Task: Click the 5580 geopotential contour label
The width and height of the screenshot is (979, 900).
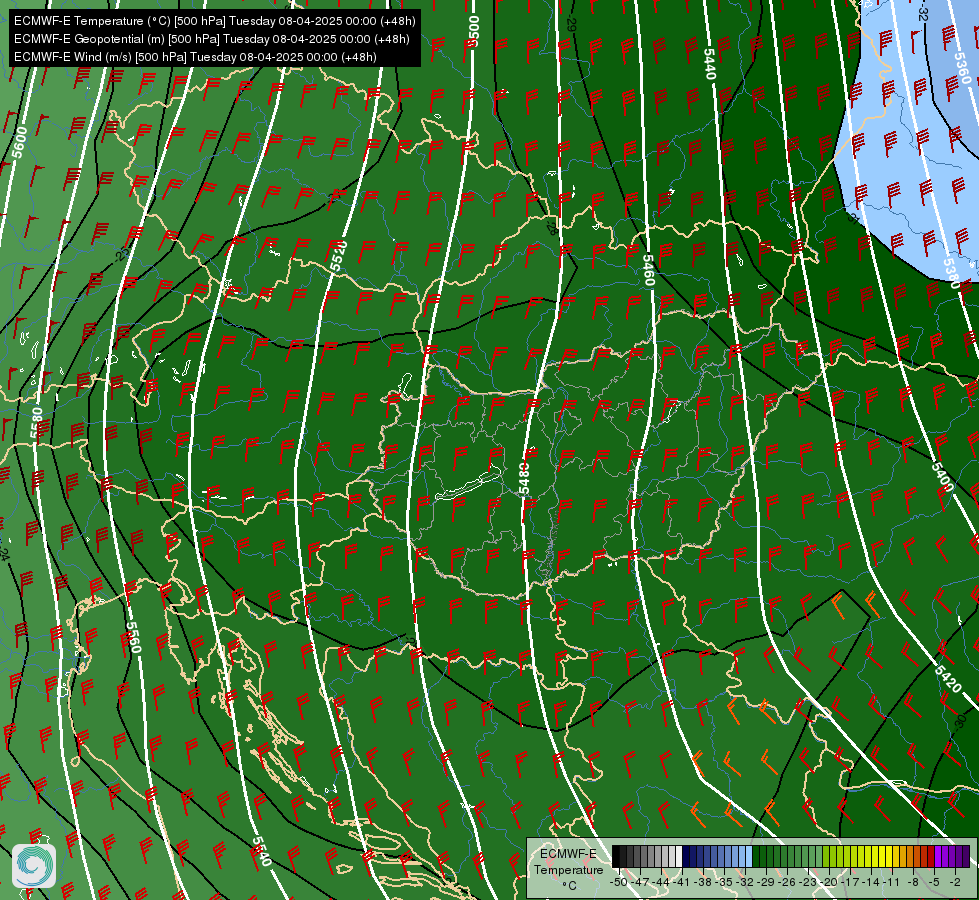Action: pos(36,422)
